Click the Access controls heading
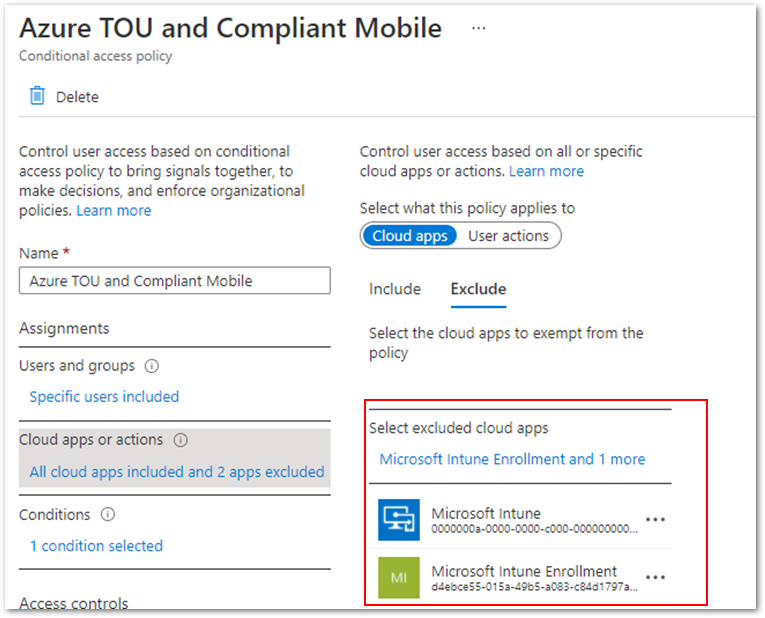Image resolution: width=765 pixels, height=618 pixels. 74,603
